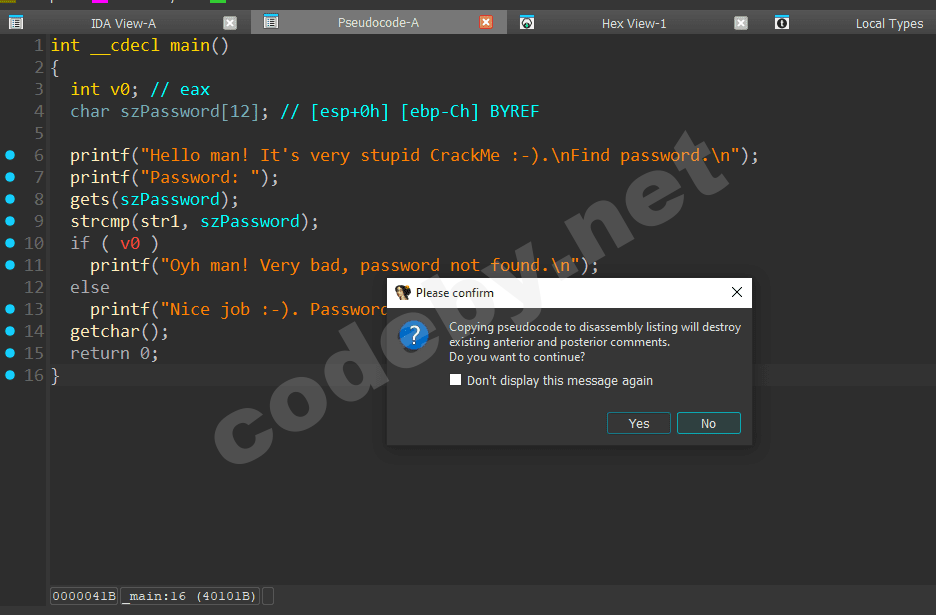936x615 pixels.
Task: Toggle breakpoint dot on line 13
Action: pos(10,309)
